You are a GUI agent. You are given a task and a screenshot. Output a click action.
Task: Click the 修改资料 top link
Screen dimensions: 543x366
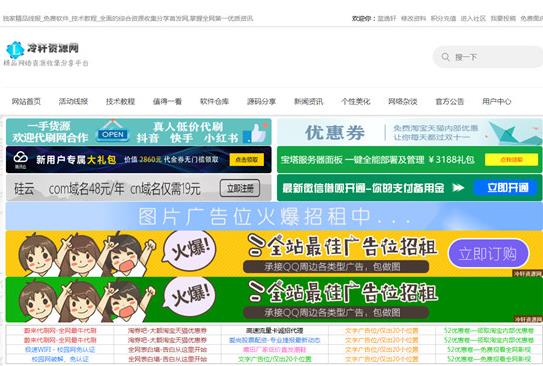tap(413, 18)
